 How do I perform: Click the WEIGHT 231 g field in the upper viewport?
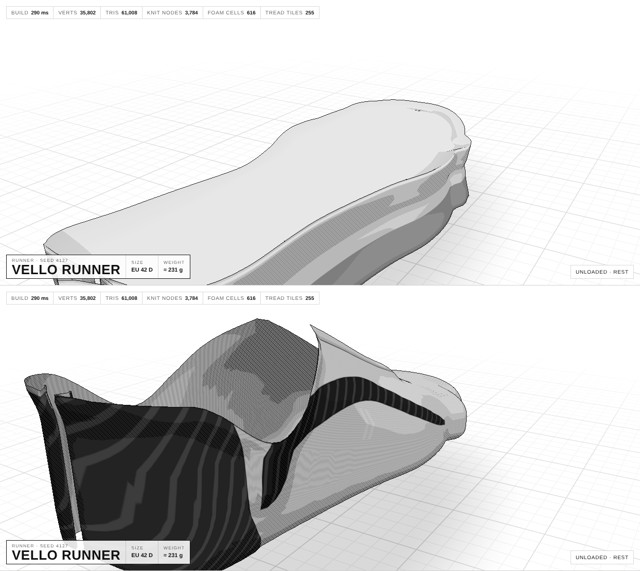click(x=174, y=267)
